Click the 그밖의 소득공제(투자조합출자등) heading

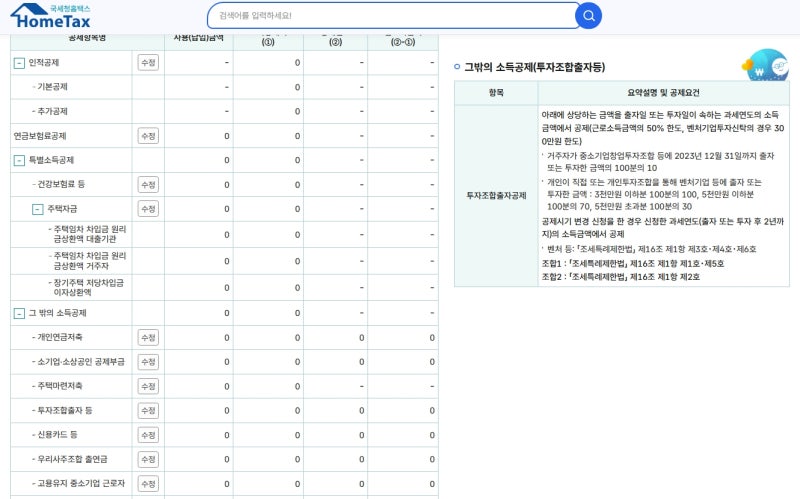[534, 67]
